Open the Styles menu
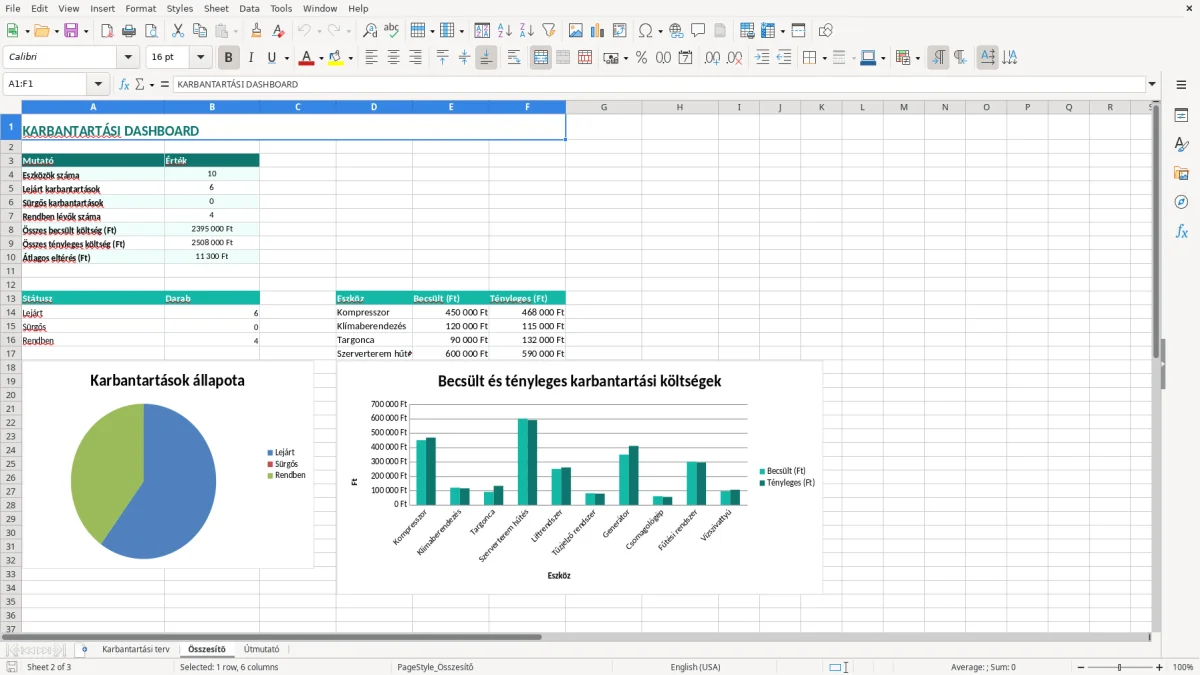The image size is (1200, 675). pos(180,8)
